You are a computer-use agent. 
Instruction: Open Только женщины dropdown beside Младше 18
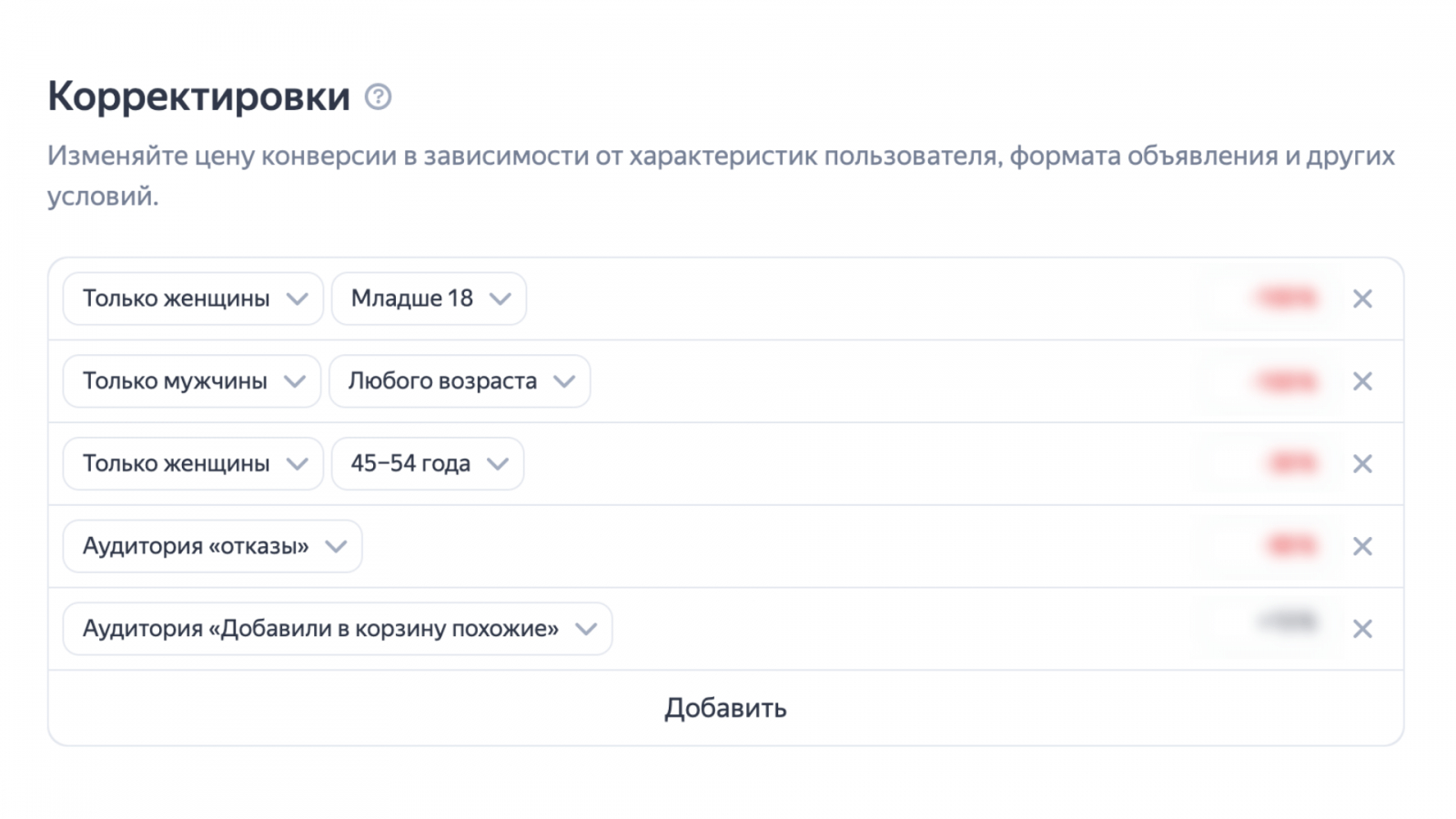point(193,298)
